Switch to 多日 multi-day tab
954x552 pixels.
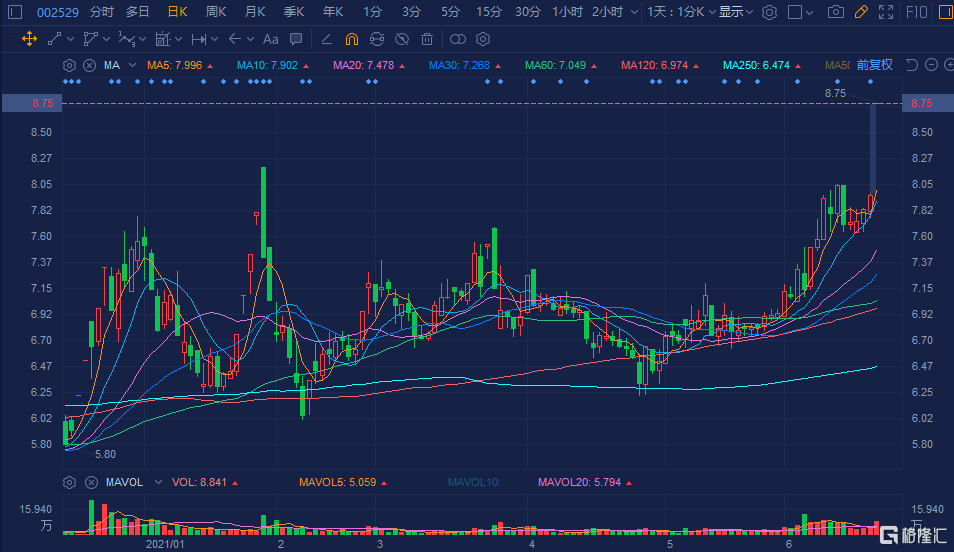click(138, 12)
